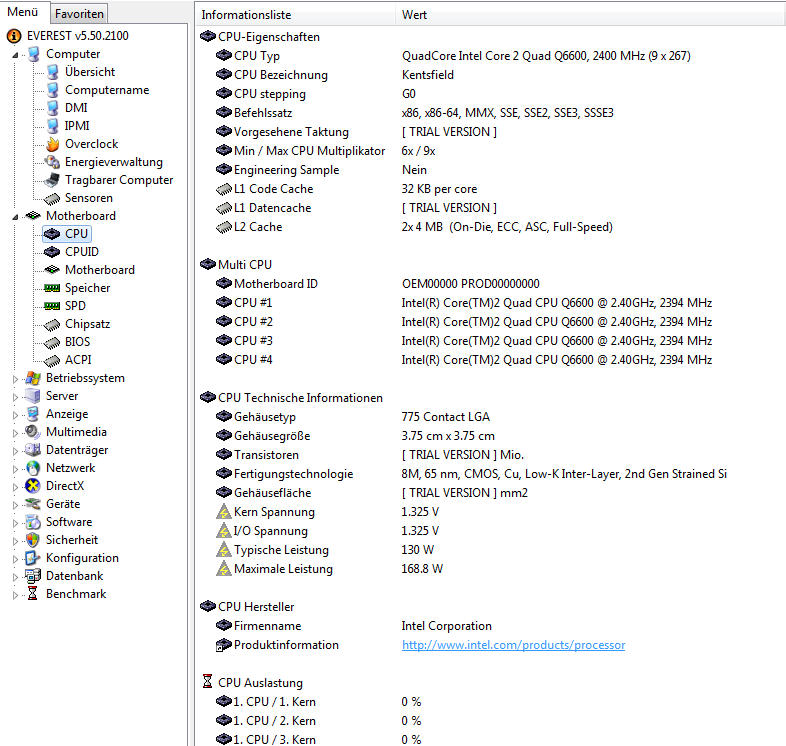786x746 pixels.
Task: Collapse the Motherboard tree node
Action: click(15, 217)
